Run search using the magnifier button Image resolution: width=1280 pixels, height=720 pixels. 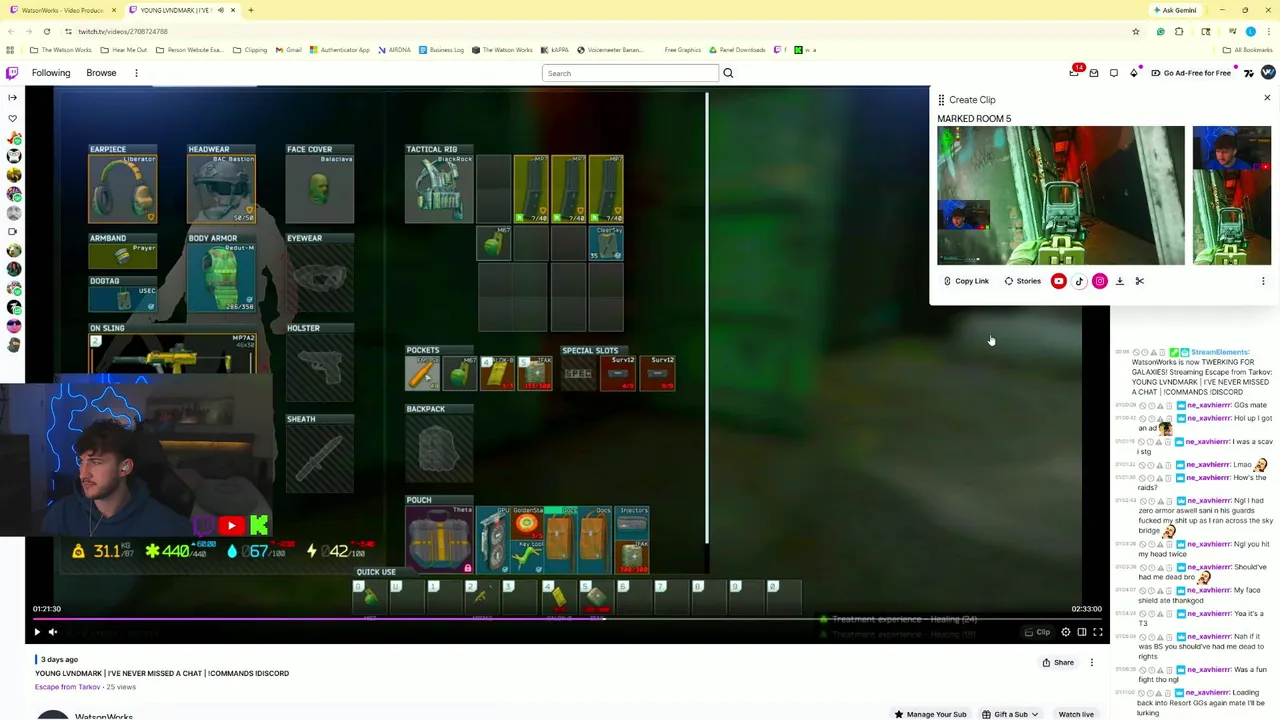[728, 73]
